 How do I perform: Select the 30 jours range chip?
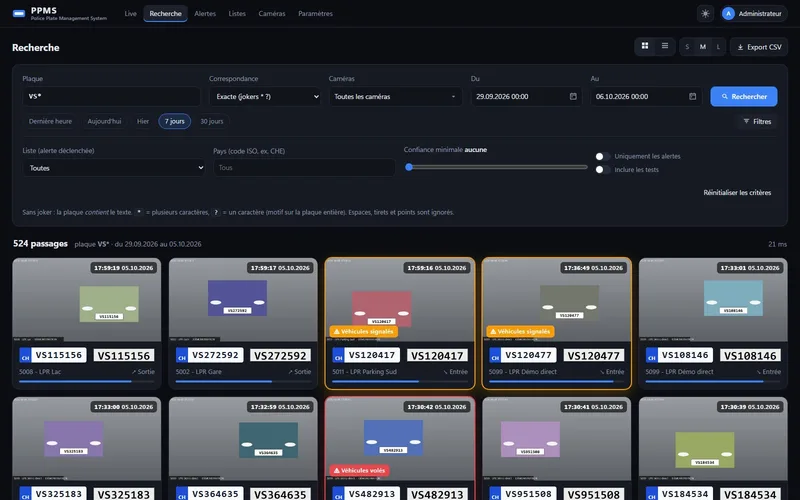212,121
